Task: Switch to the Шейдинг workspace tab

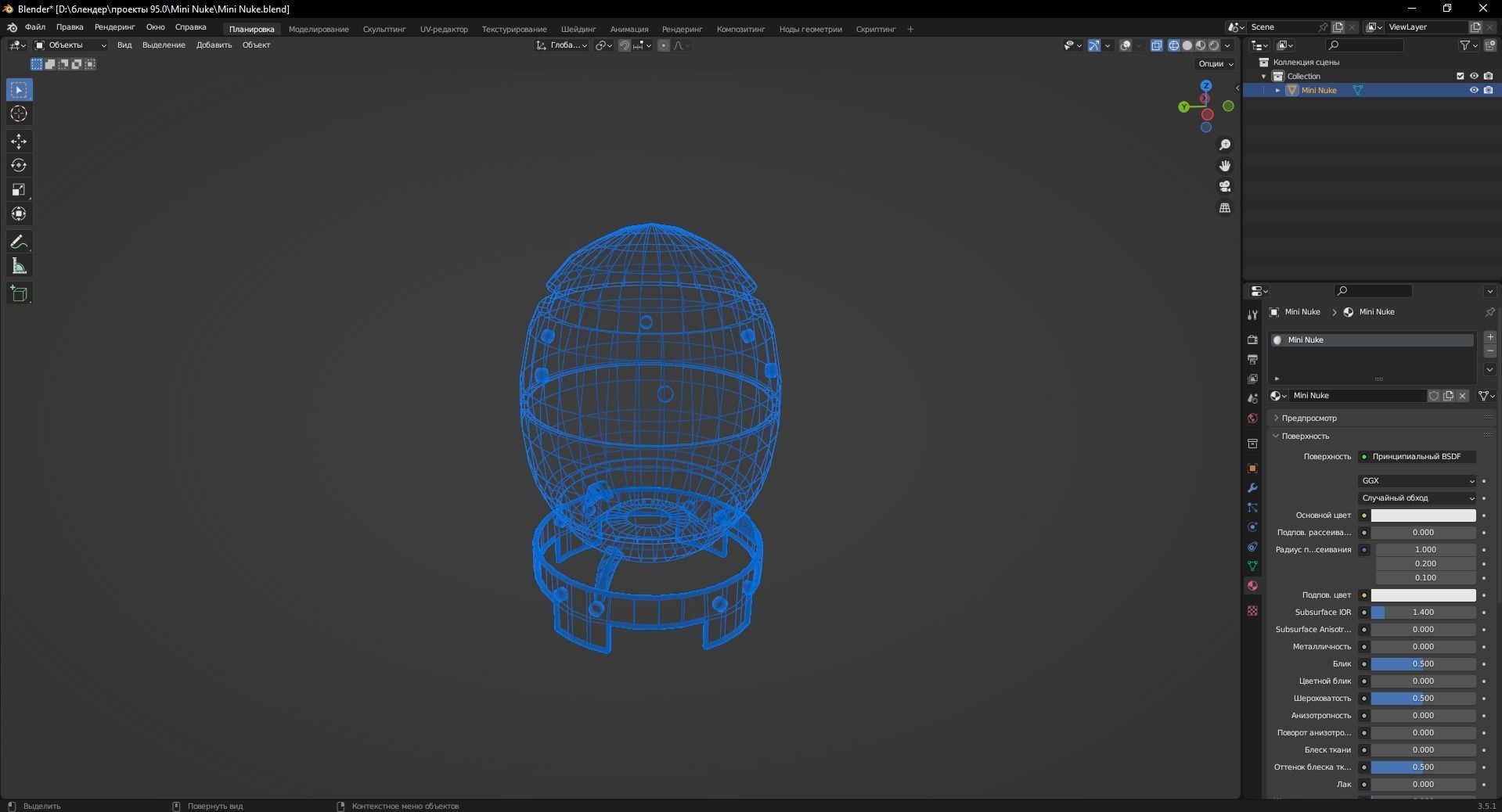Action: [578, 29]
